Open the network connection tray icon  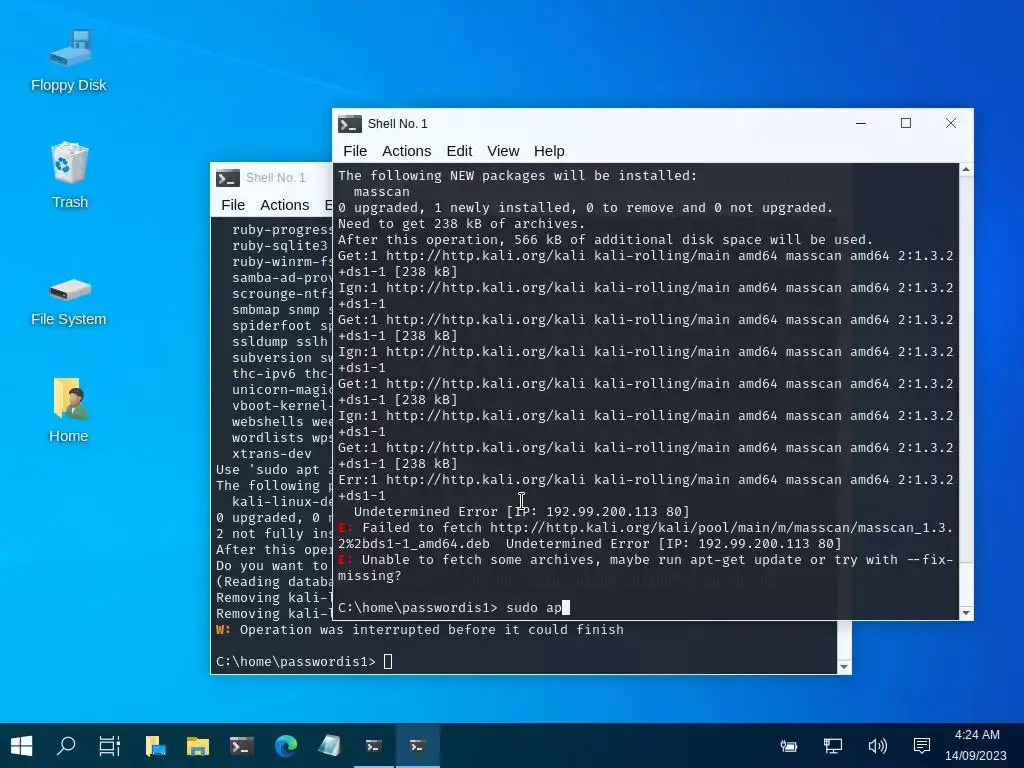[833, 746]
